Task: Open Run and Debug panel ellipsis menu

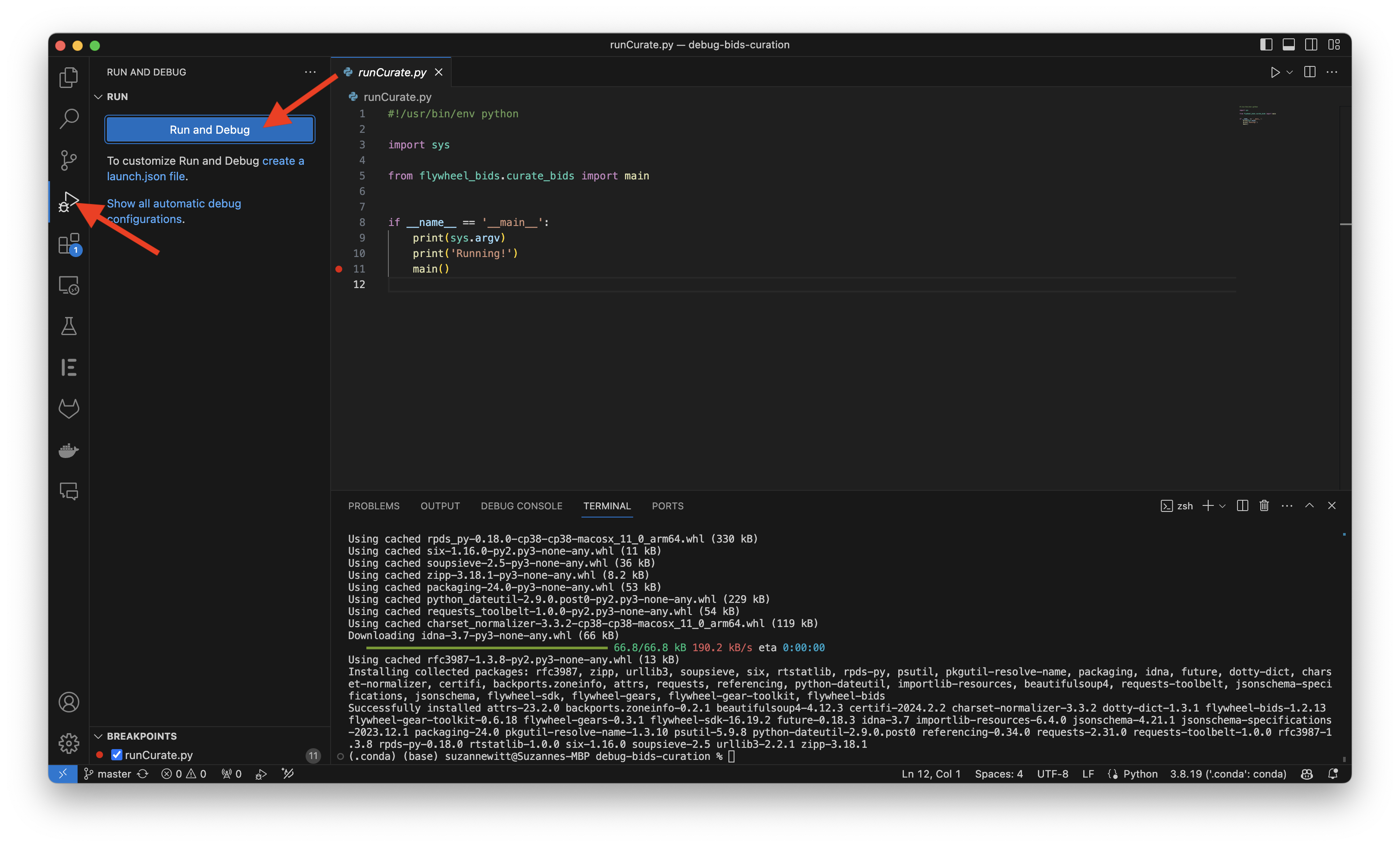Action: point(310,72)
